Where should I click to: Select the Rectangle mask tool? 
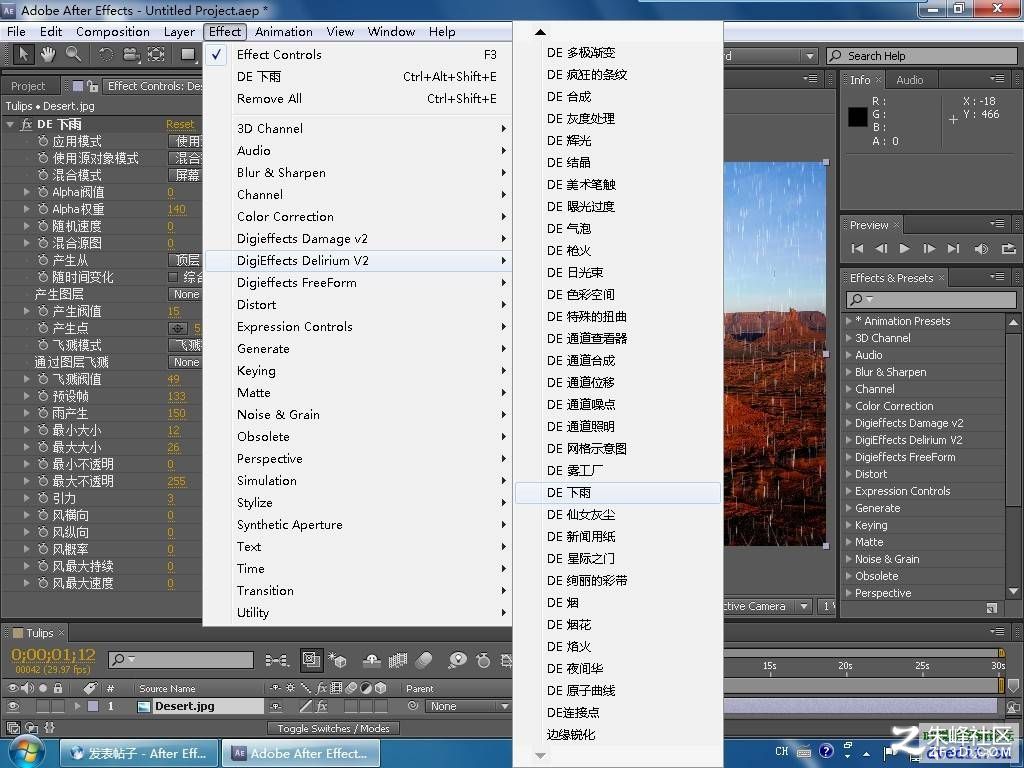[188, 54]
